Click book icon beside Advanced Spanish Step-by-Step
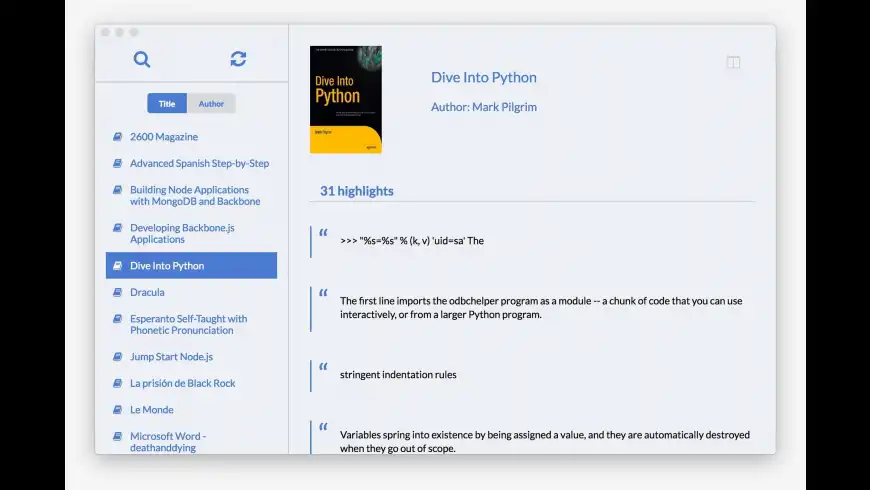This screenshot has width=870, height=490. [x=117, y=163]
